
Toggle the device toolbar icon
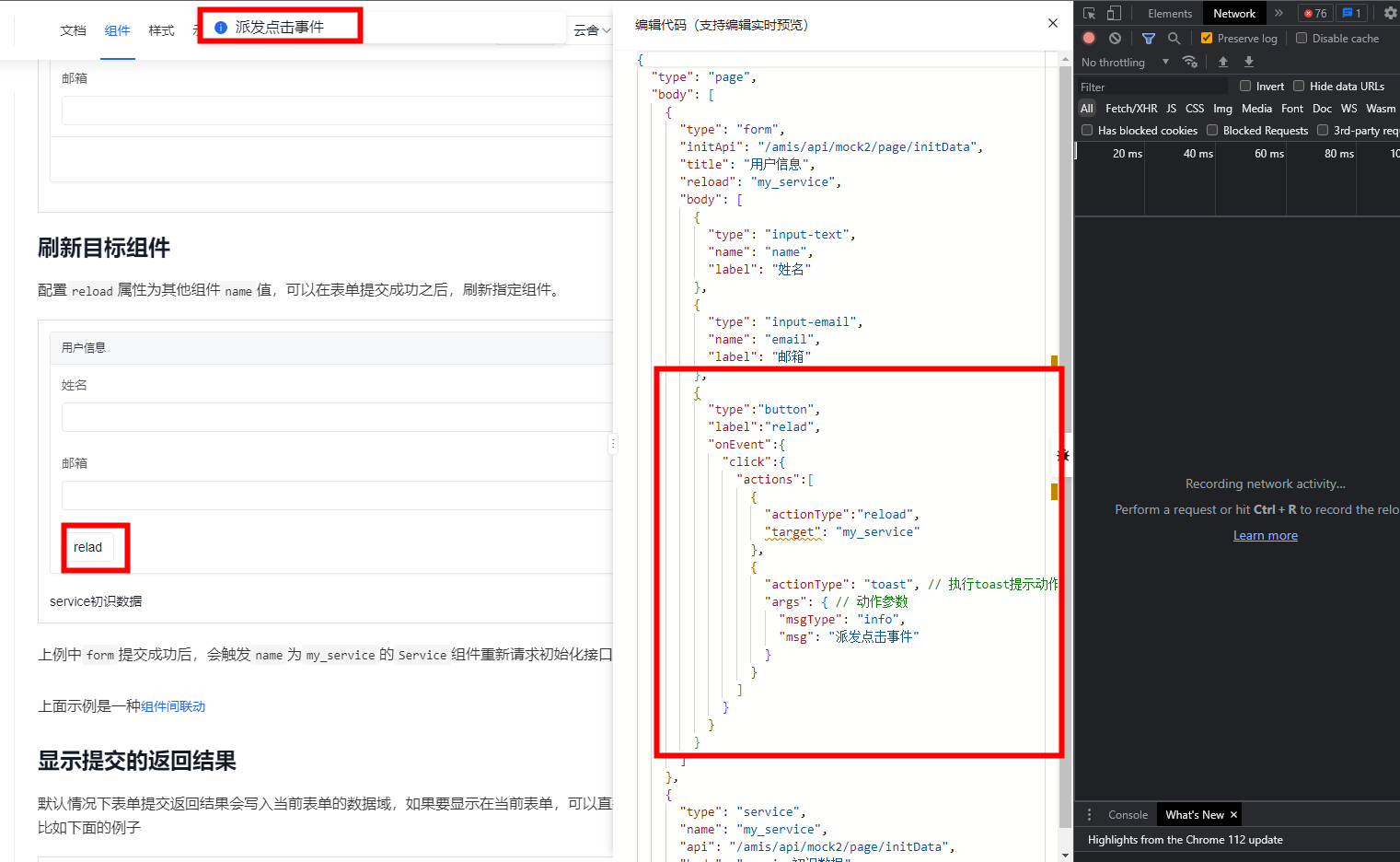[1114, 13]
